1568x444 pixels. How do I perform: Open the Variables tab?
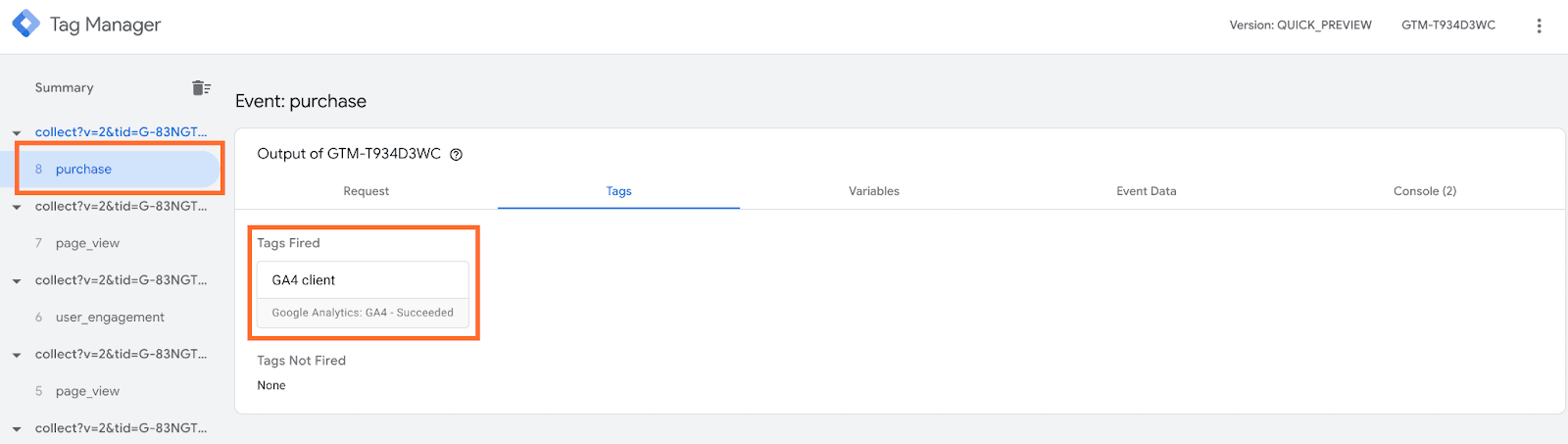[x=873, y=191]
